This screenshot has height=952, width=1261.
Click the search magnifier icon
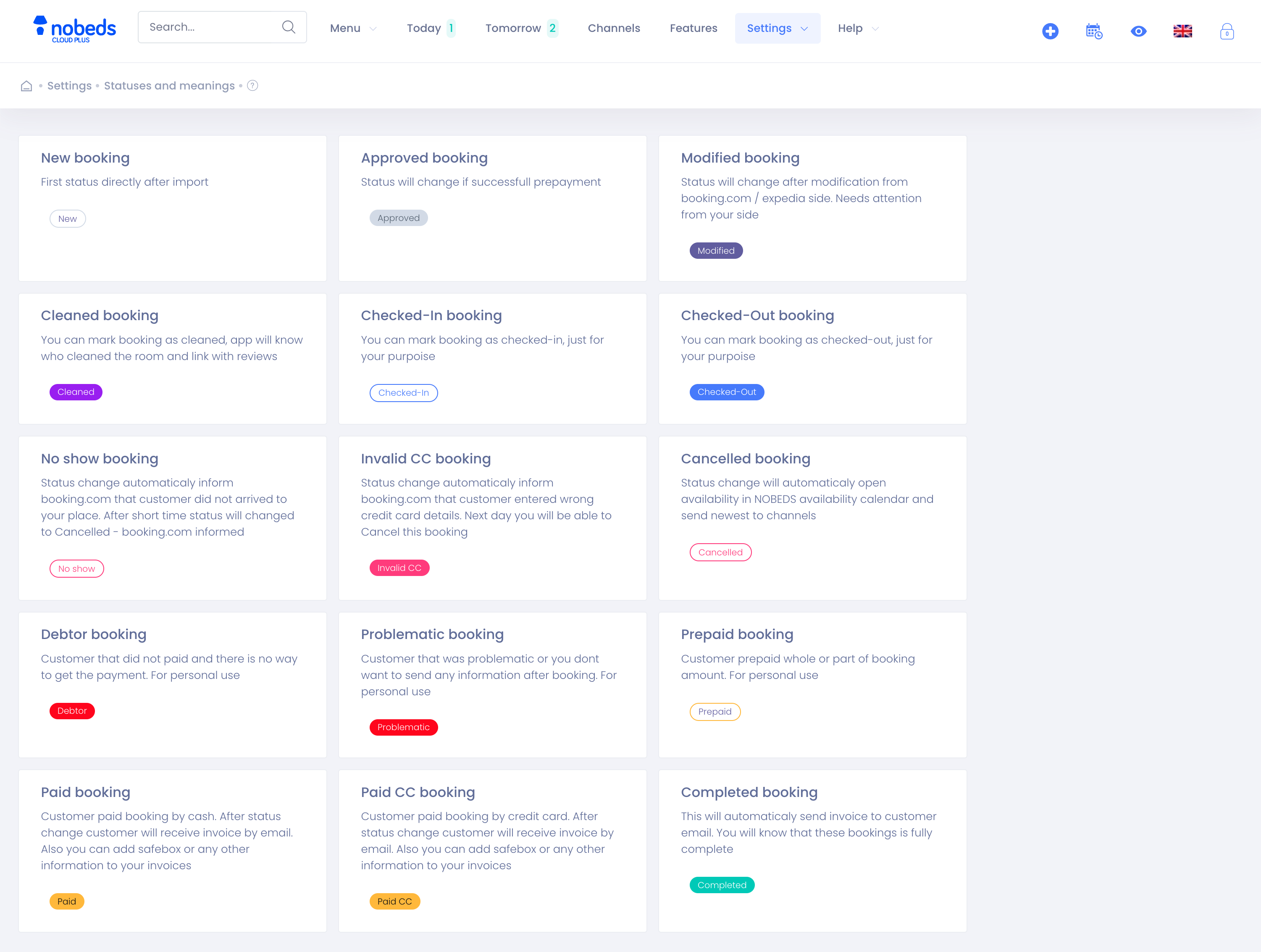(289, 27)
